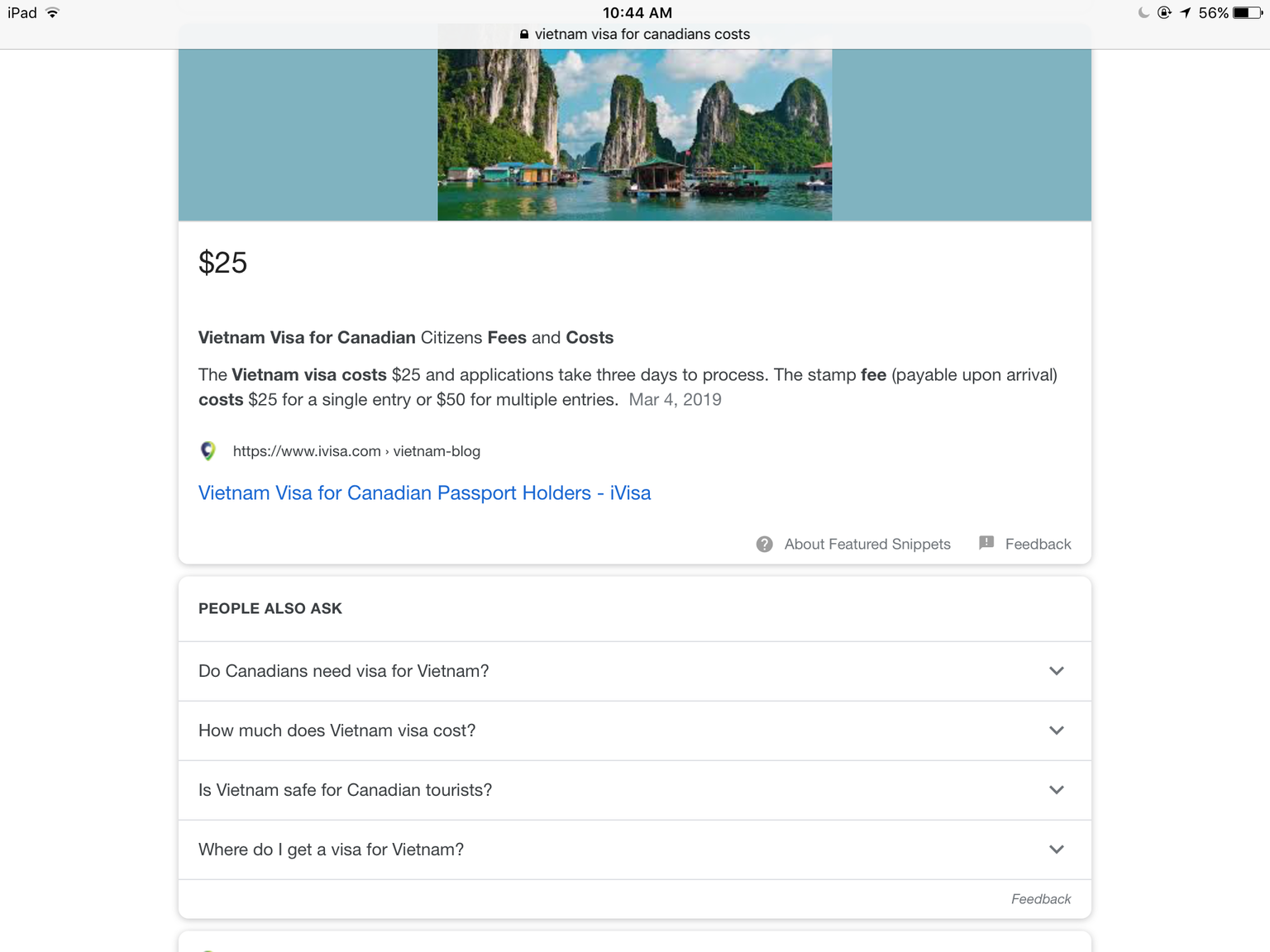Click the About Featured Snippets text link
The width and height of the screenshot is (1270, 952).
coord(867,544)
